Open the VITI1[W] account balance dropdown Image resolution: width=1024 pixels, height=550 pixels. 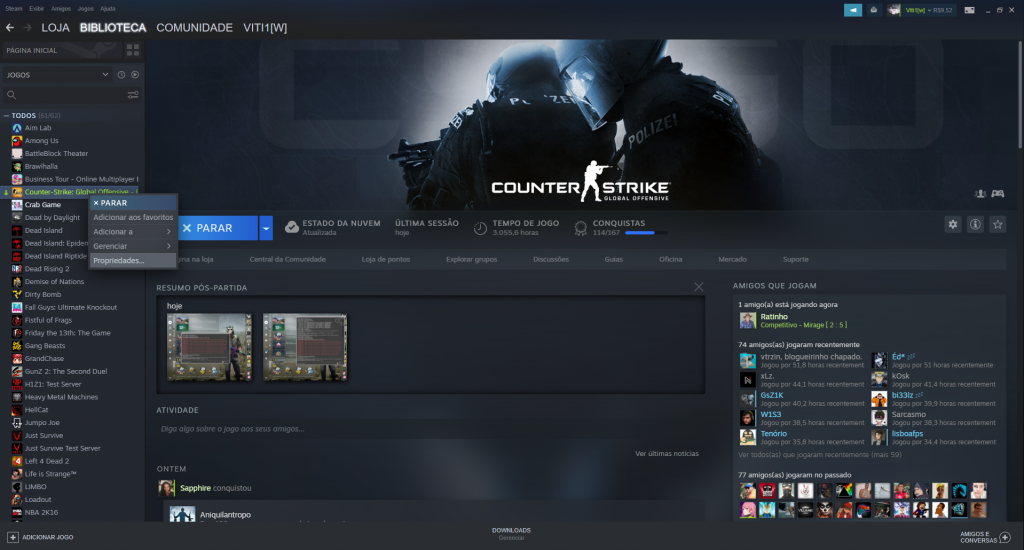click(929, 10)
